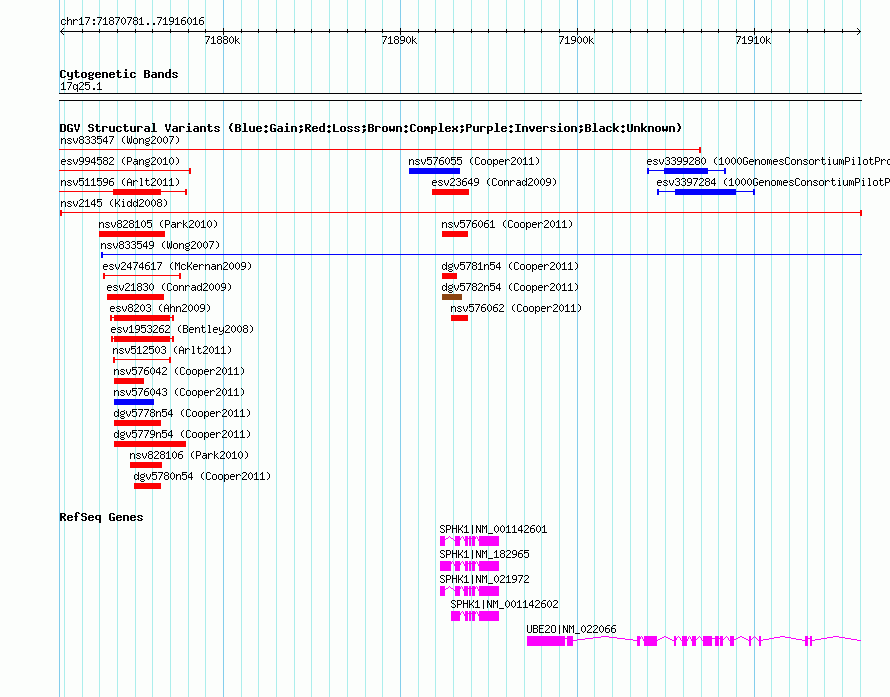The width and height of the screenshot is (890, 697).
Task: Select the brown dgv5782n54 complex variant bar
Action: pyautogui.click(x=452, y=297)
